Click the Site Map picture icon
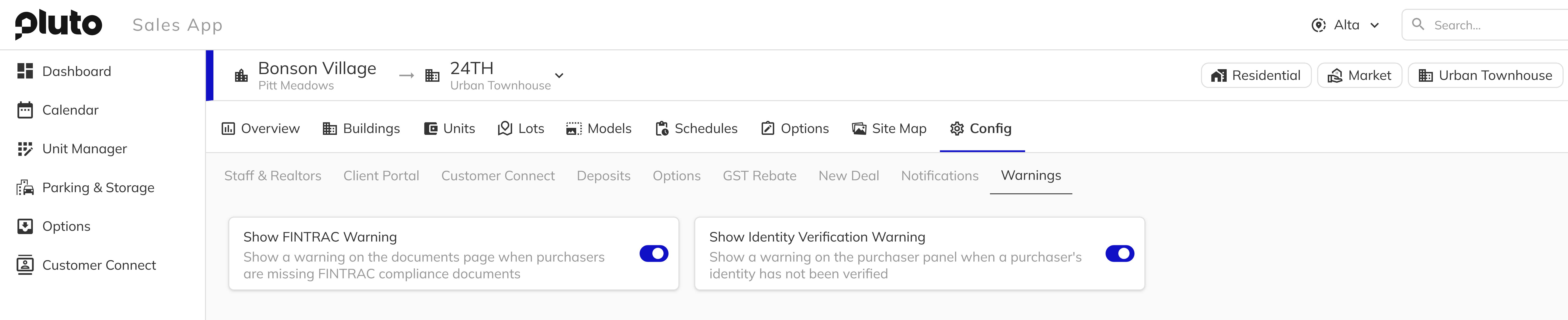The width and height of the screenshot is (1568, 320). (859, 128)
